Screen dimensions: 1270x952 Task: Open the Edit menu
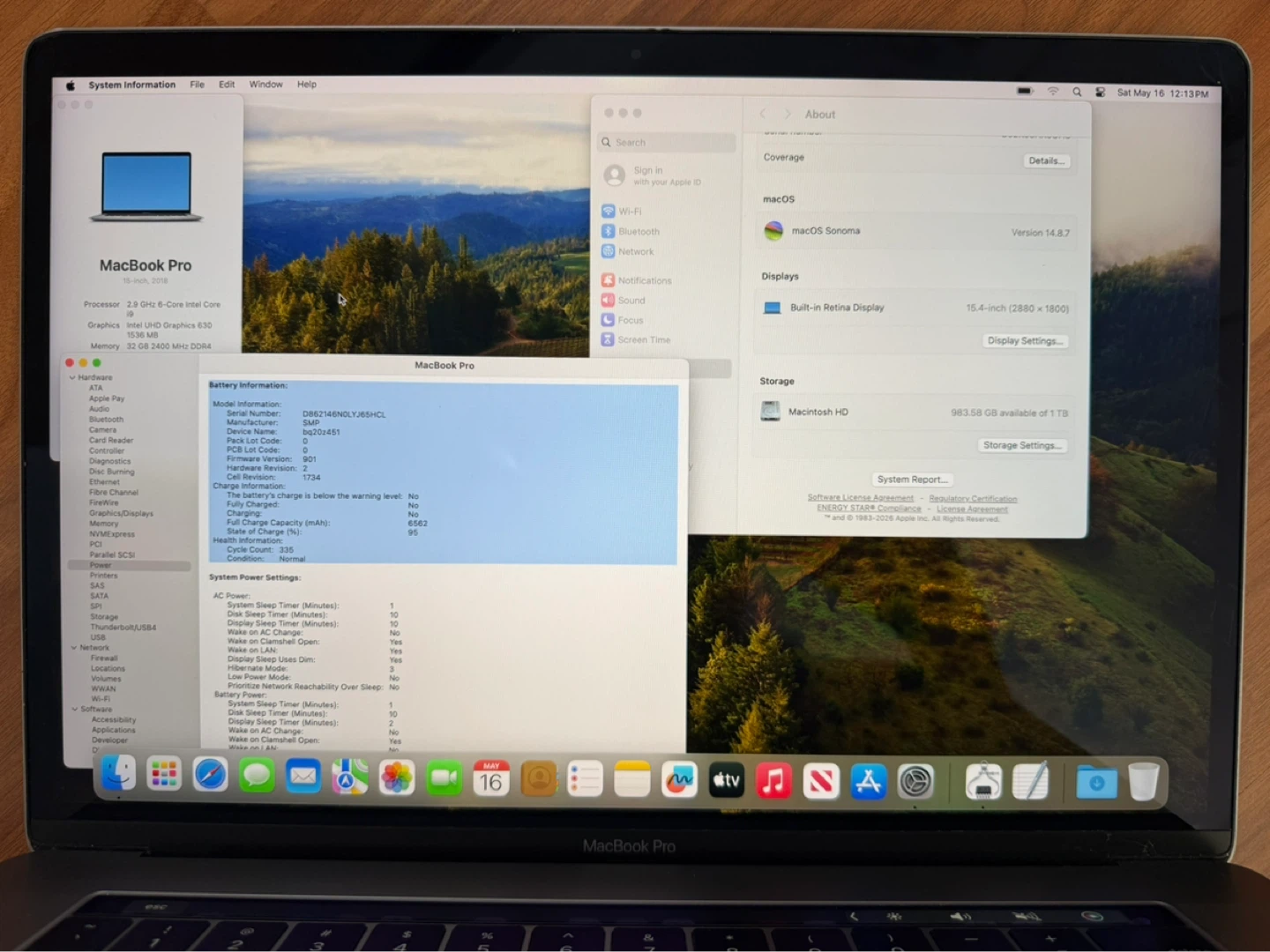(227, 85)
